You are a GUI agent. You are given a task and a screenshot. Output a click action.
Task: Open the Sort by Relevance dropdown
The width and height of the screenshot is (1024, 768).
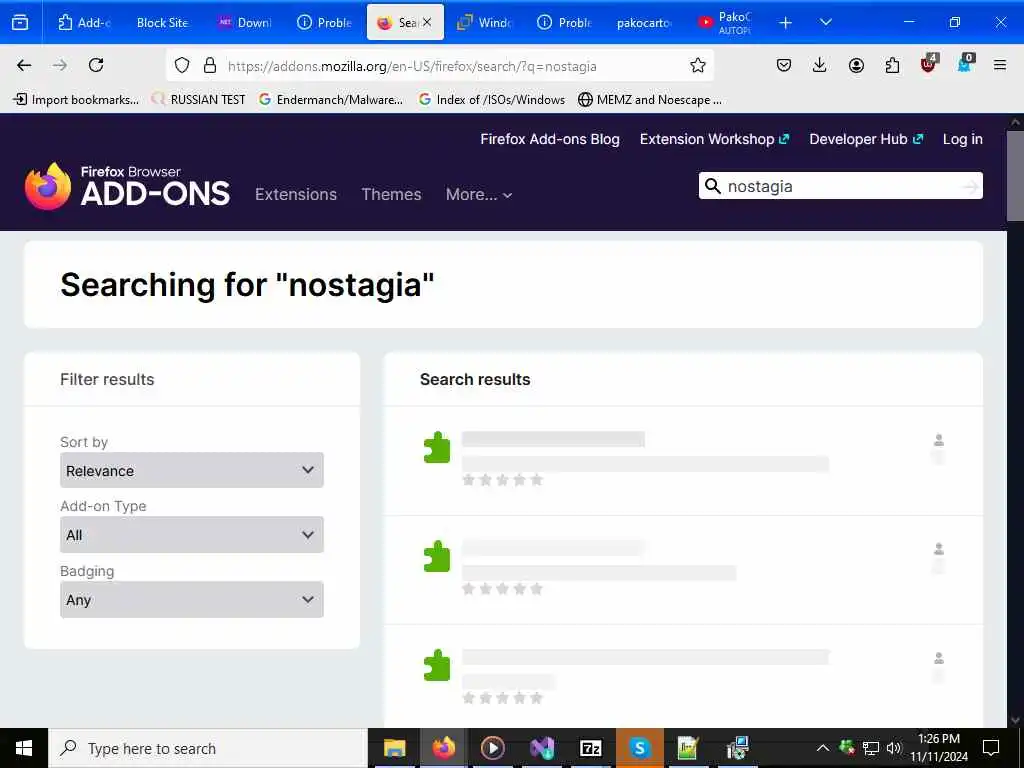[191, 470]
